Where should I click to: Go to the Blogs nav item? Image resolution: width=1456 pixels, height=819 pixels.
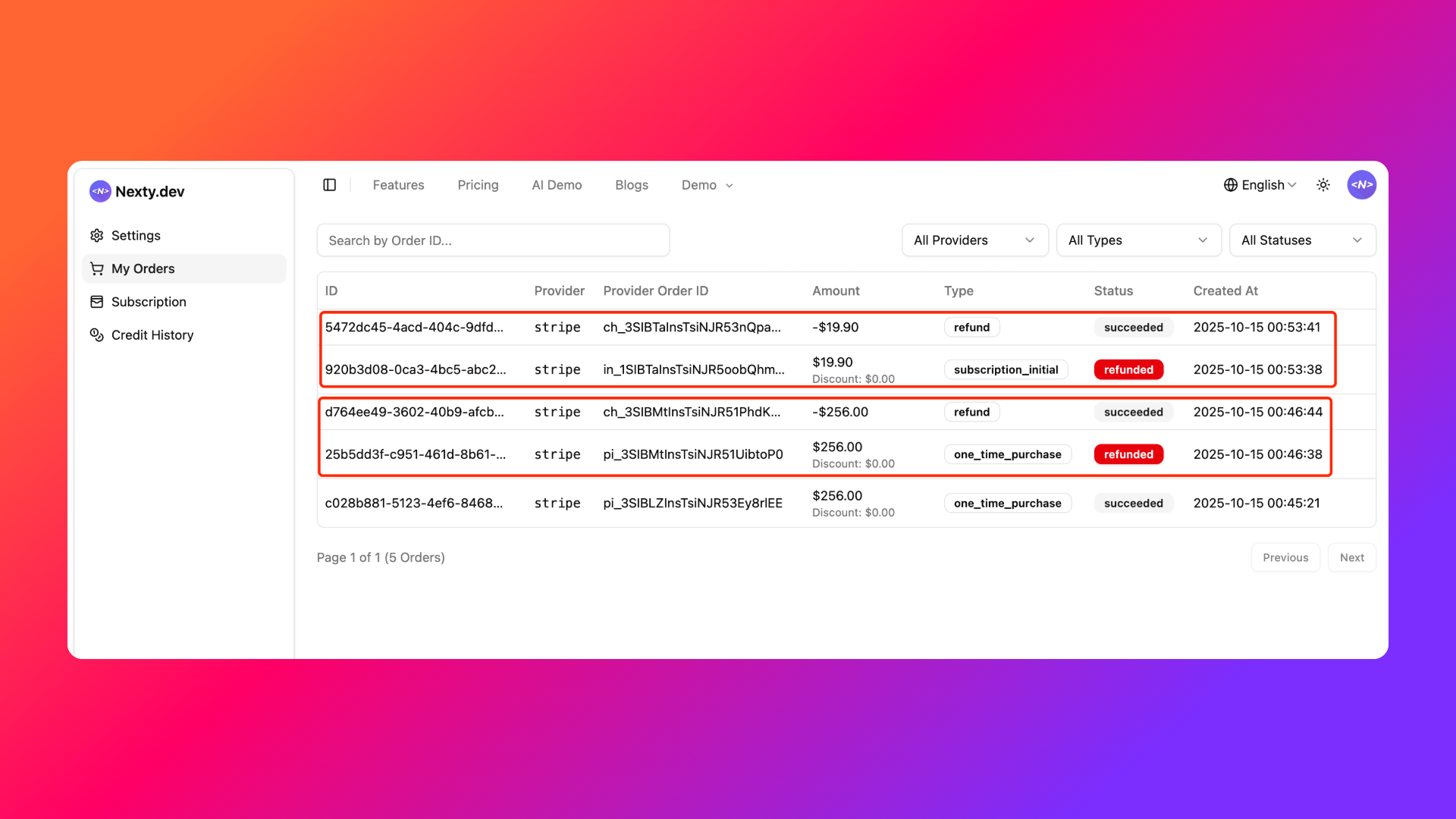click(x=631, y=185)
